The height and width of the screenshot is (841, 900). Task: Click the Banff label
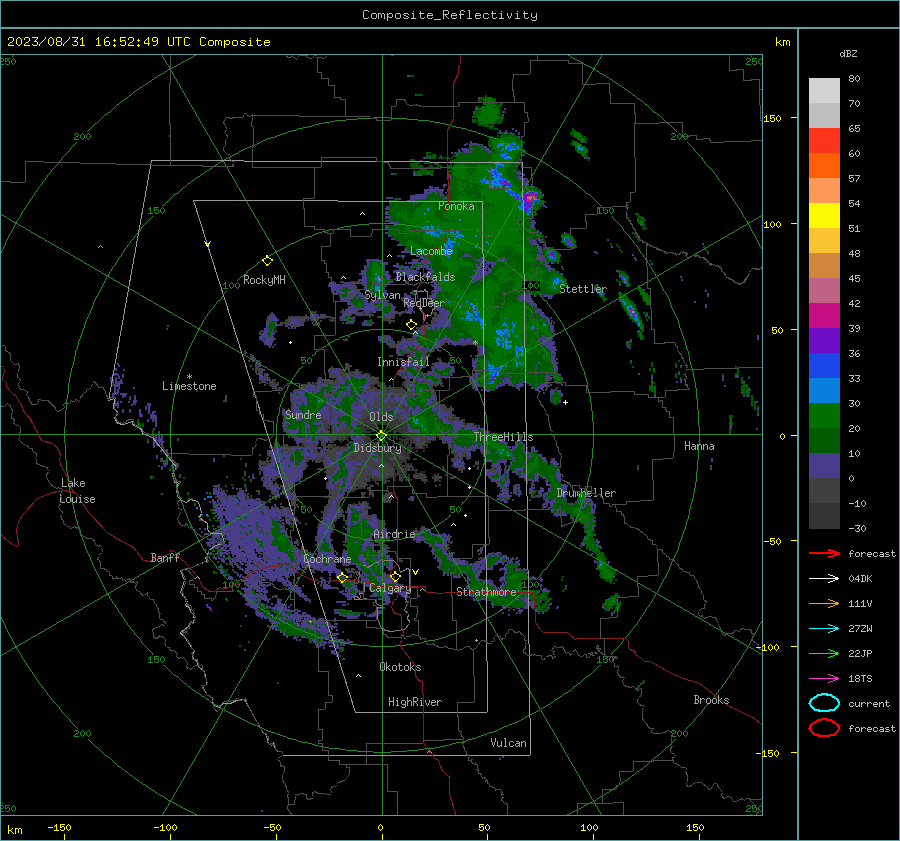(x=165, y=558)
